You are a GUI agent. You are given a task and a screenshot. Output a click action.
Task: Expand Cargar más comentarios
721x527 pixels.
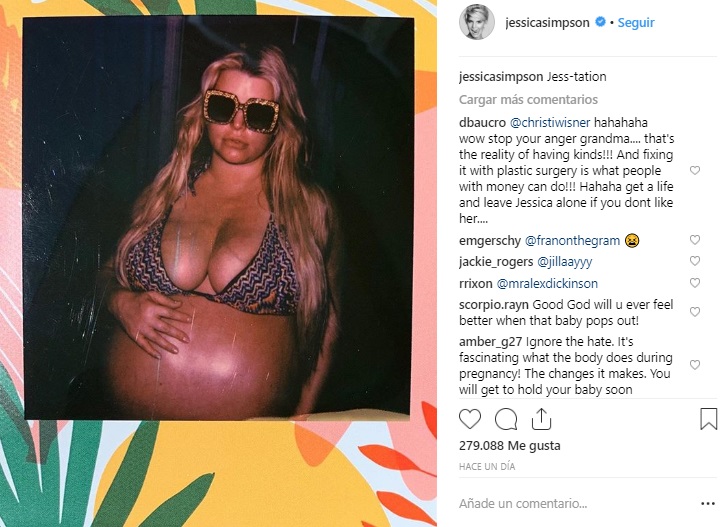tap(528, 99)
